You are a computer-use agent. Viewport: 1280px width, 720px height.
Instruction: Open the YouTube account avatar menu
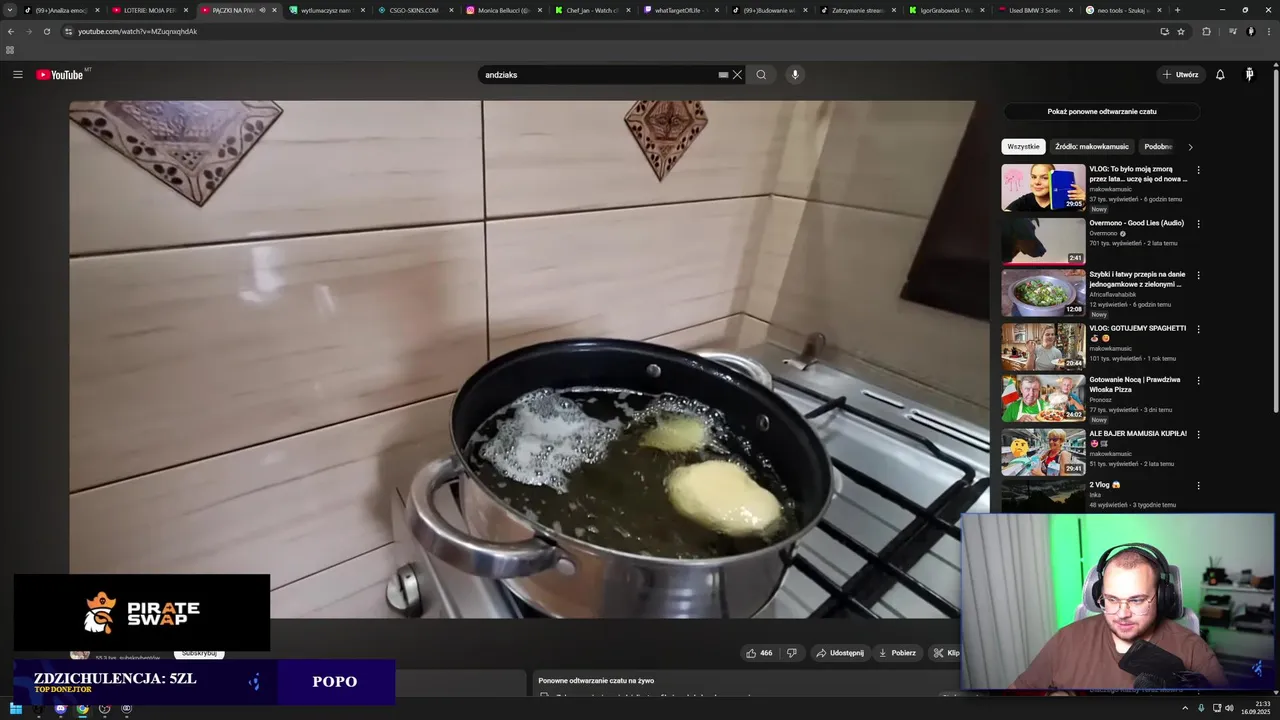(1249, 75)
